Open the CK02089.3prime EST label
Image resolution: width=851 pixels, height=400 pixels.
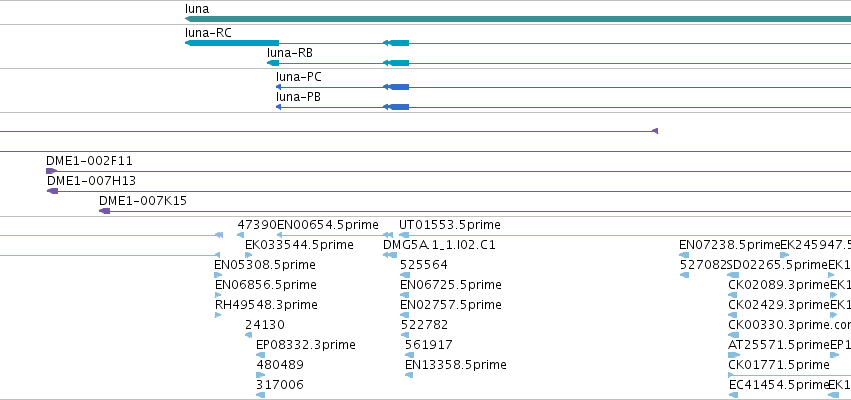click(x=779, y=284)
